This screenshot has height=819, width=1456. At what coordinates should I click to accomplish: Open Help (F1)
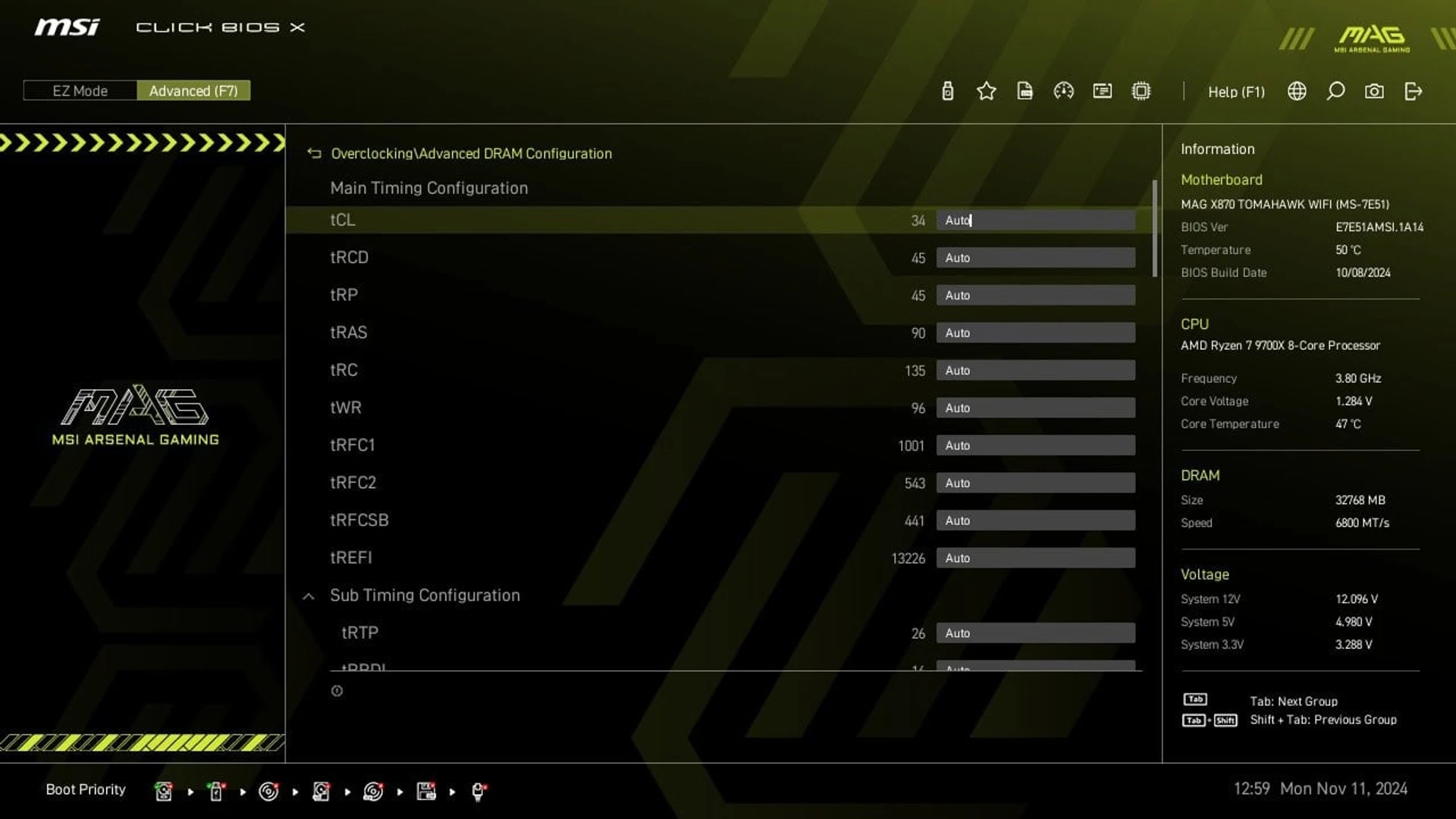coord(1236,92)
